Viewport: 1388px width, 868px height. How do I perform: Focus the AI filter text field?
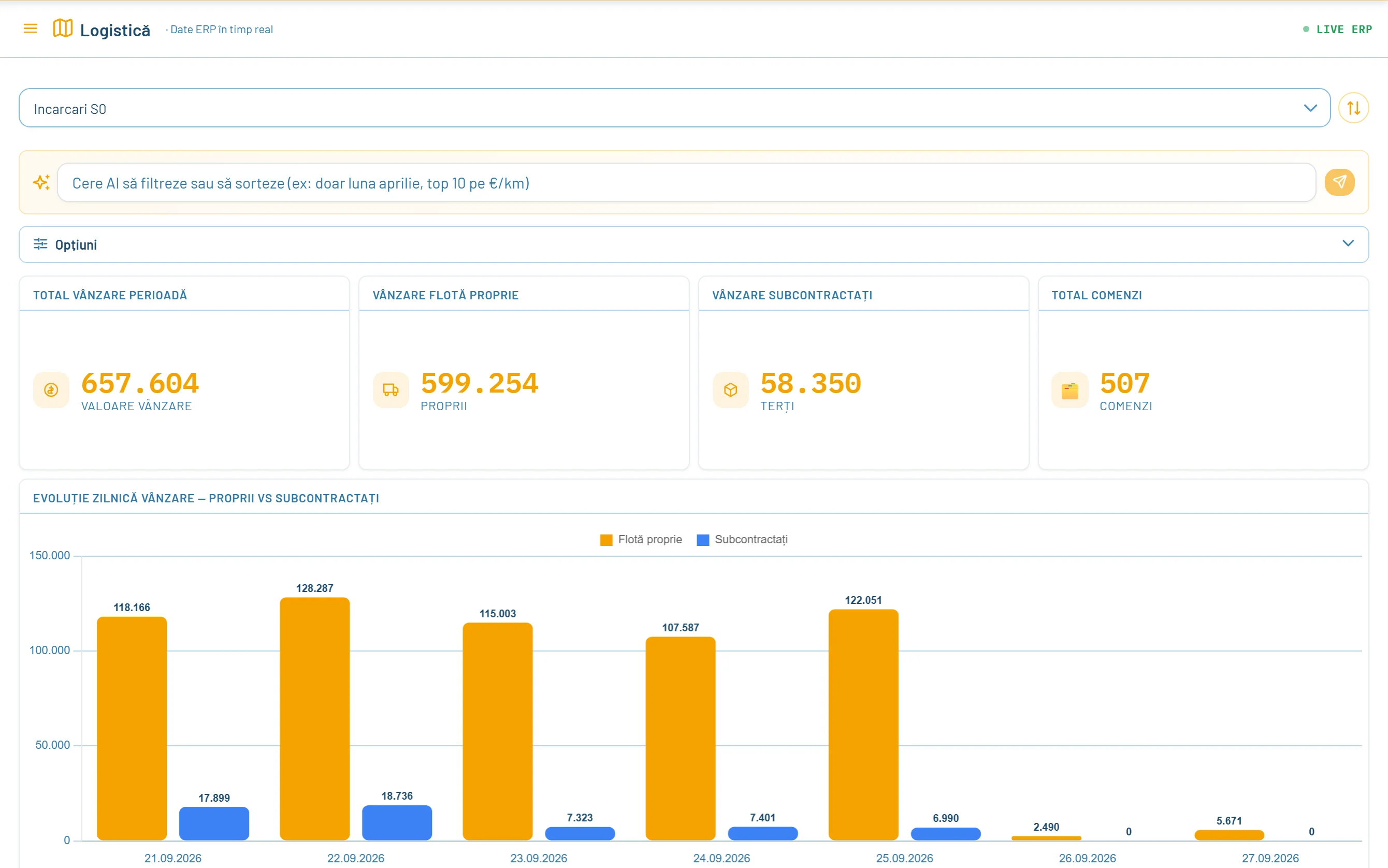(x=687, y=182)
